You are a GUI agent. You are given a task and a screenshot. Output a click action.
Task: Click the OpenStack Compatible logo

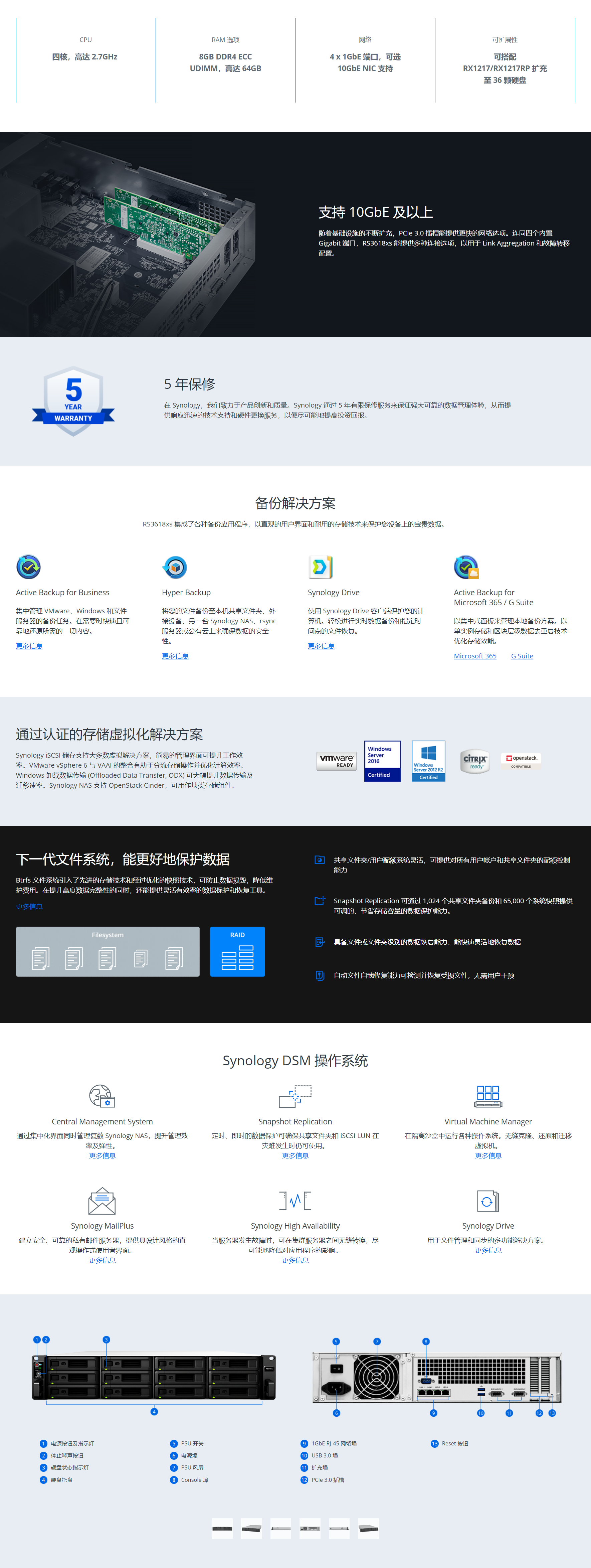click(521, 760)
